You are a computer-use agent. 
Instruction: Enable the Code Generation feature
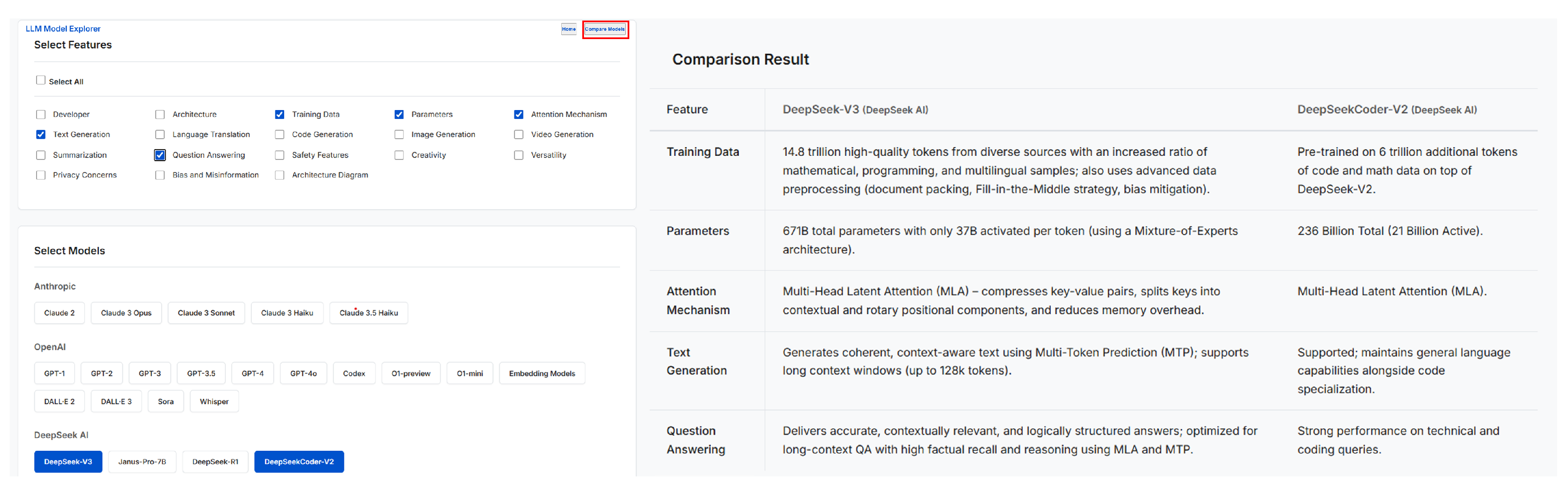pos(280,134)
